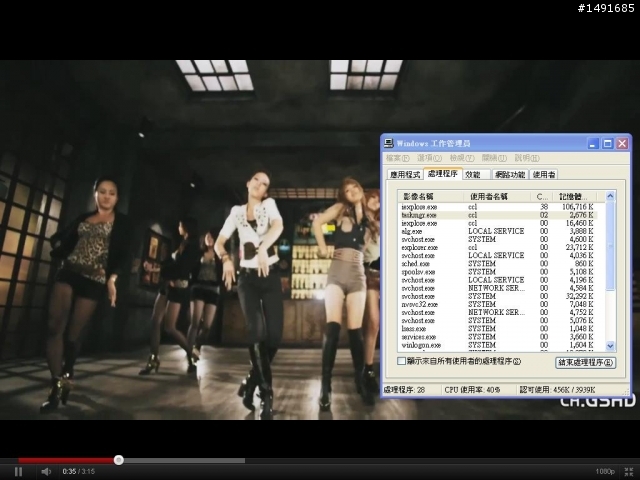Mute the video with the speaker icon
Screen dimensions: 640x480
click(x=46, y=471)
